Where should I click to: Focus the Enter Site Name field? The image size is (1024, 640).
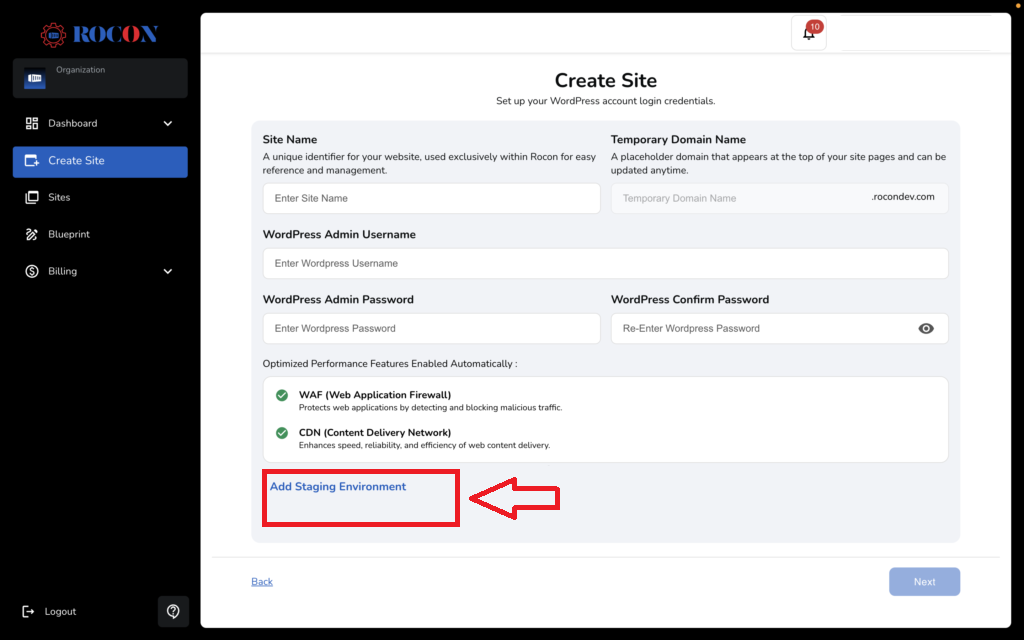tap(431, 199)
